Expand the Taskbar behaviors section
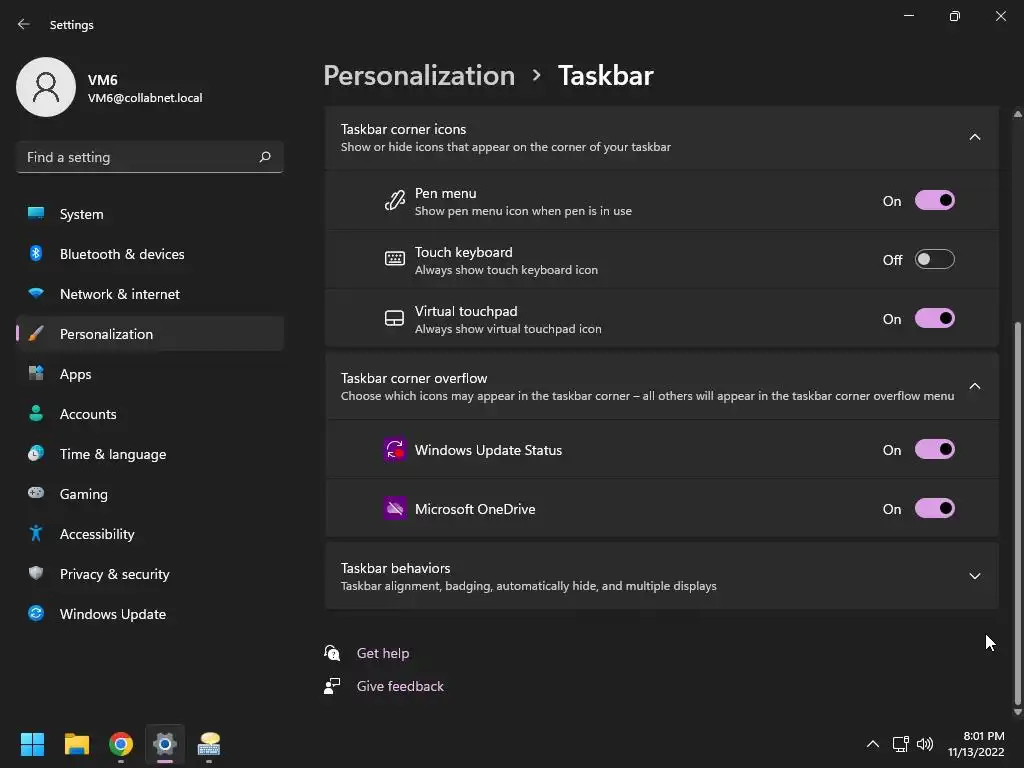 tap(974, 576)
